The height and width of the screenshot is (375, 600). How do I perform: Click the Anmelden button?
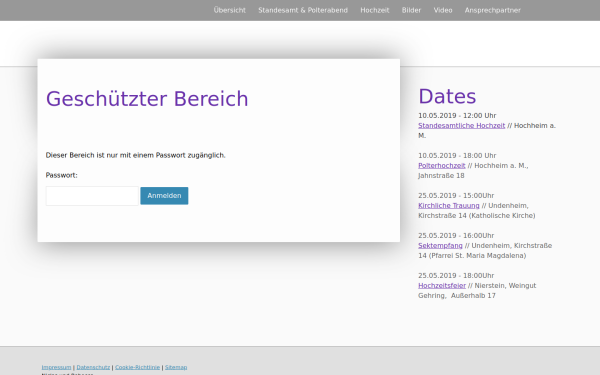pyautogui.click(x=164, y=196)
